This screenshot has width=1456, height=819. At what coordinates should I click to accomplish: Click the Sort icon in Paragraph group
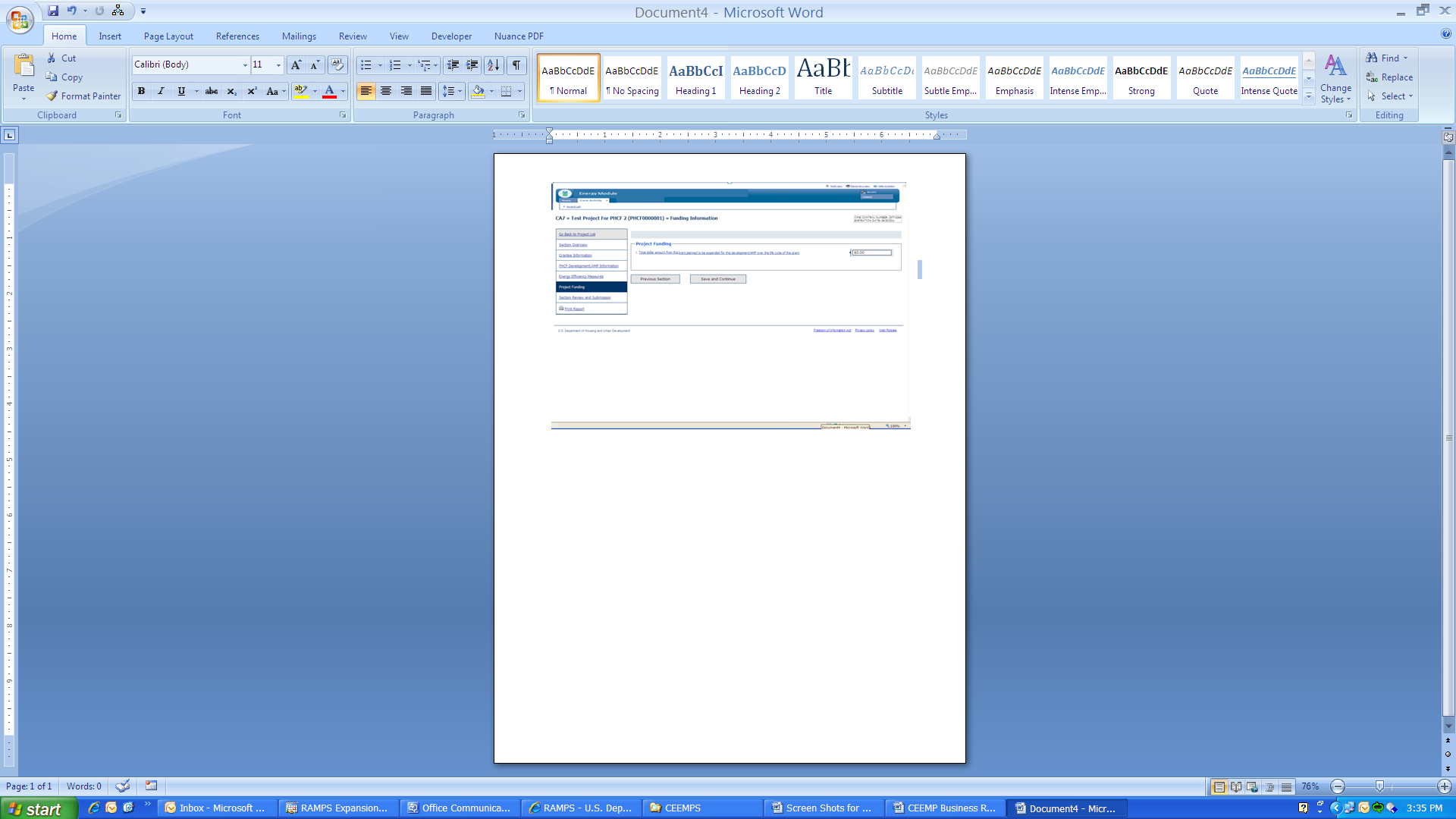[x=494, y=65]
